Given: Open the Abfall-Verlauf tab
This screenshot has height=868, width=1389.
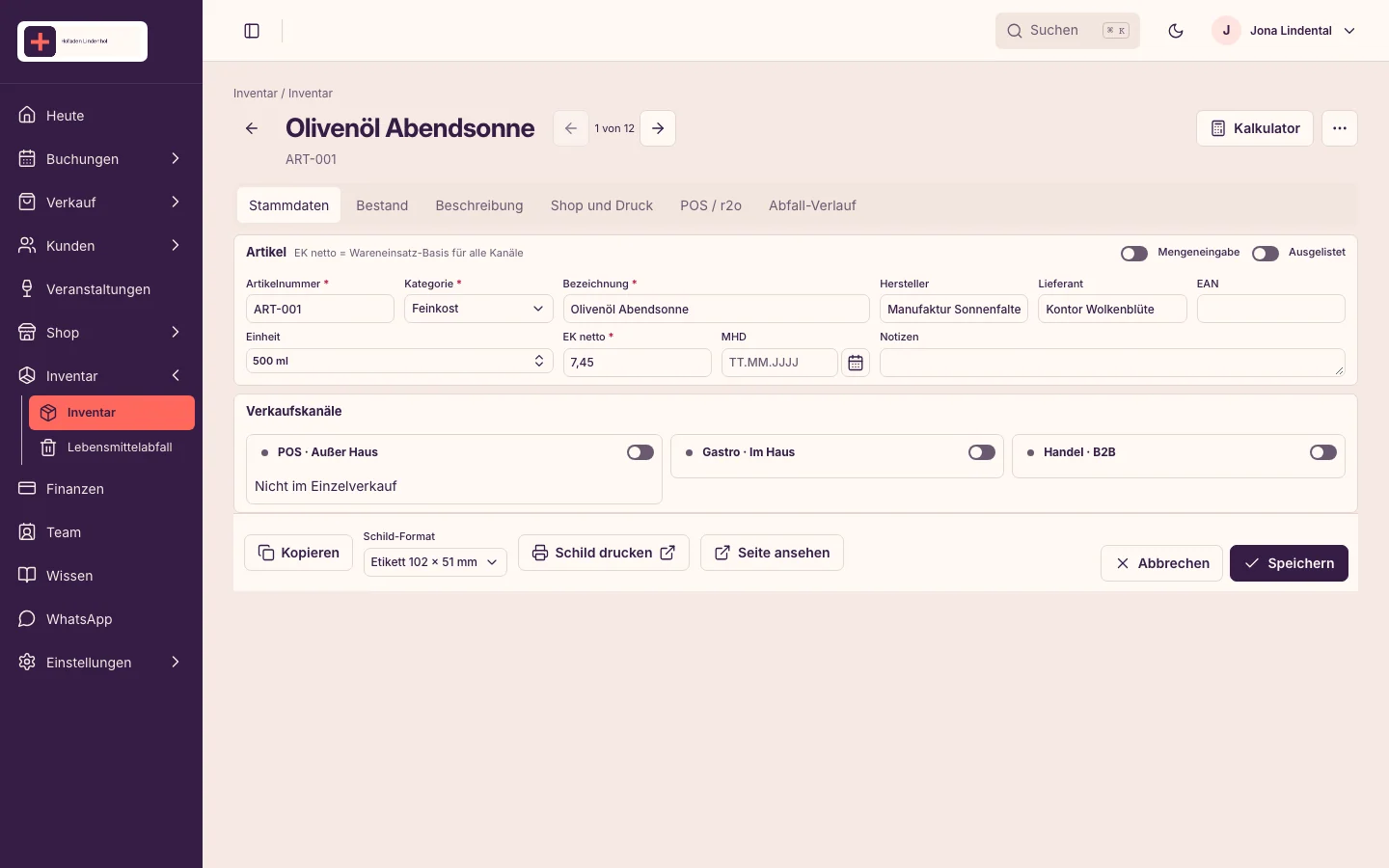Looking at the screenshot, I should point(812,205).
